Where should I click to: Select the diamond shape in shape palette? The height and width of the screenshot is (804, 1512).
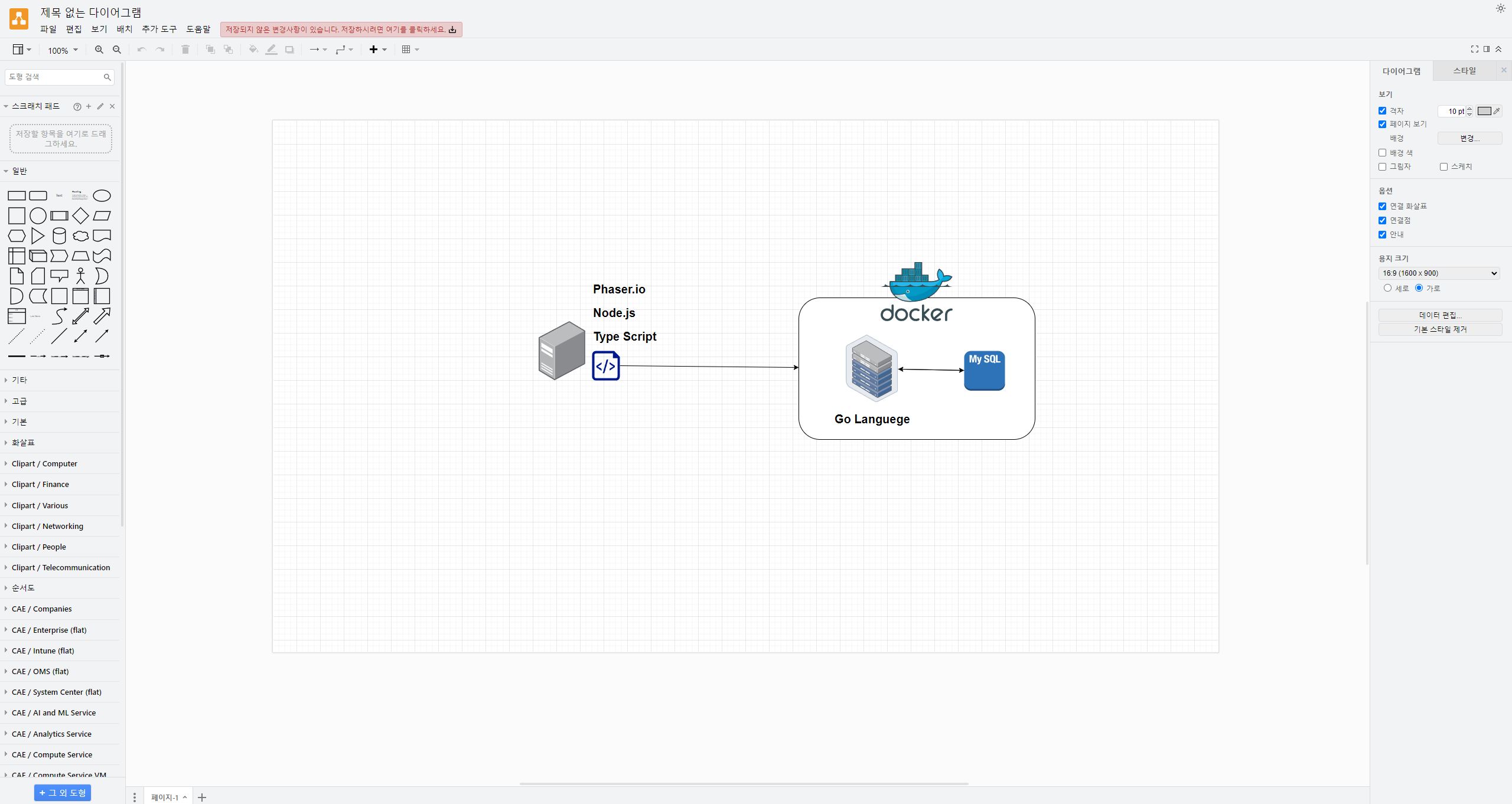[x=80, y=216]
